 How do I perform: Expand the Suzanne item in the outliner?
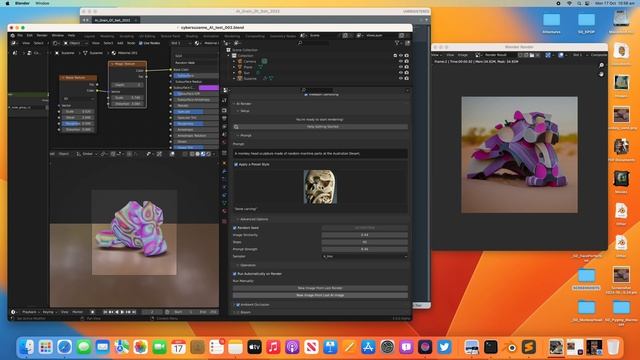pos(234,78)
